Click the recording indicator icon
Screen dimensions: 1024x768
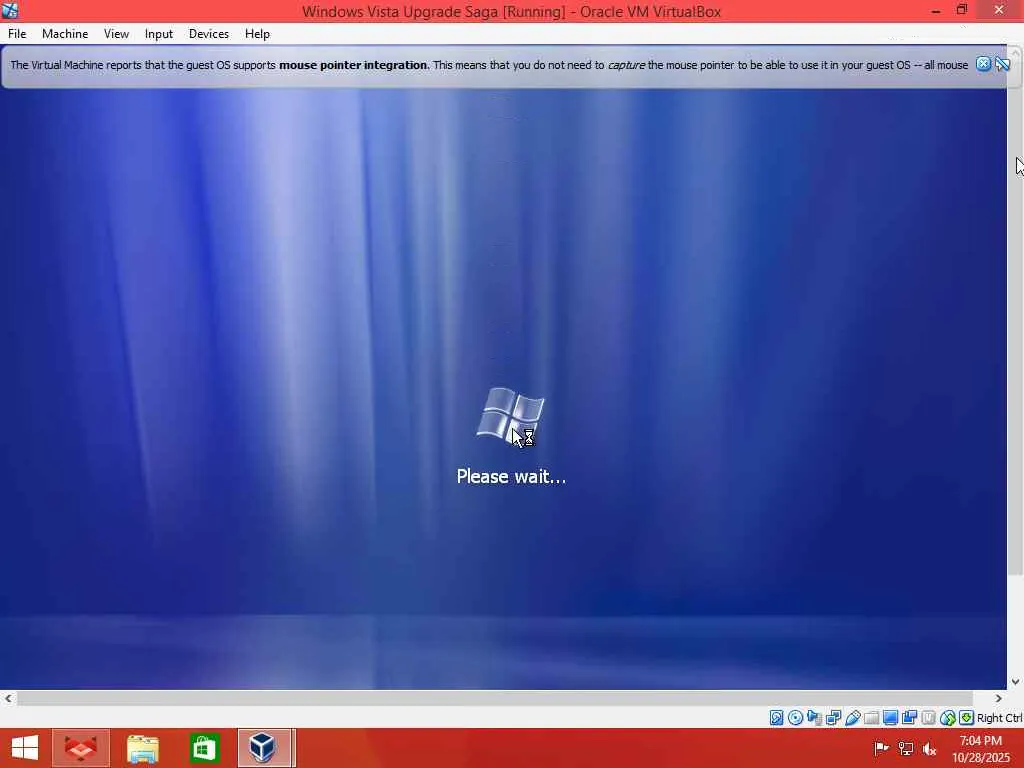point(909,718)
